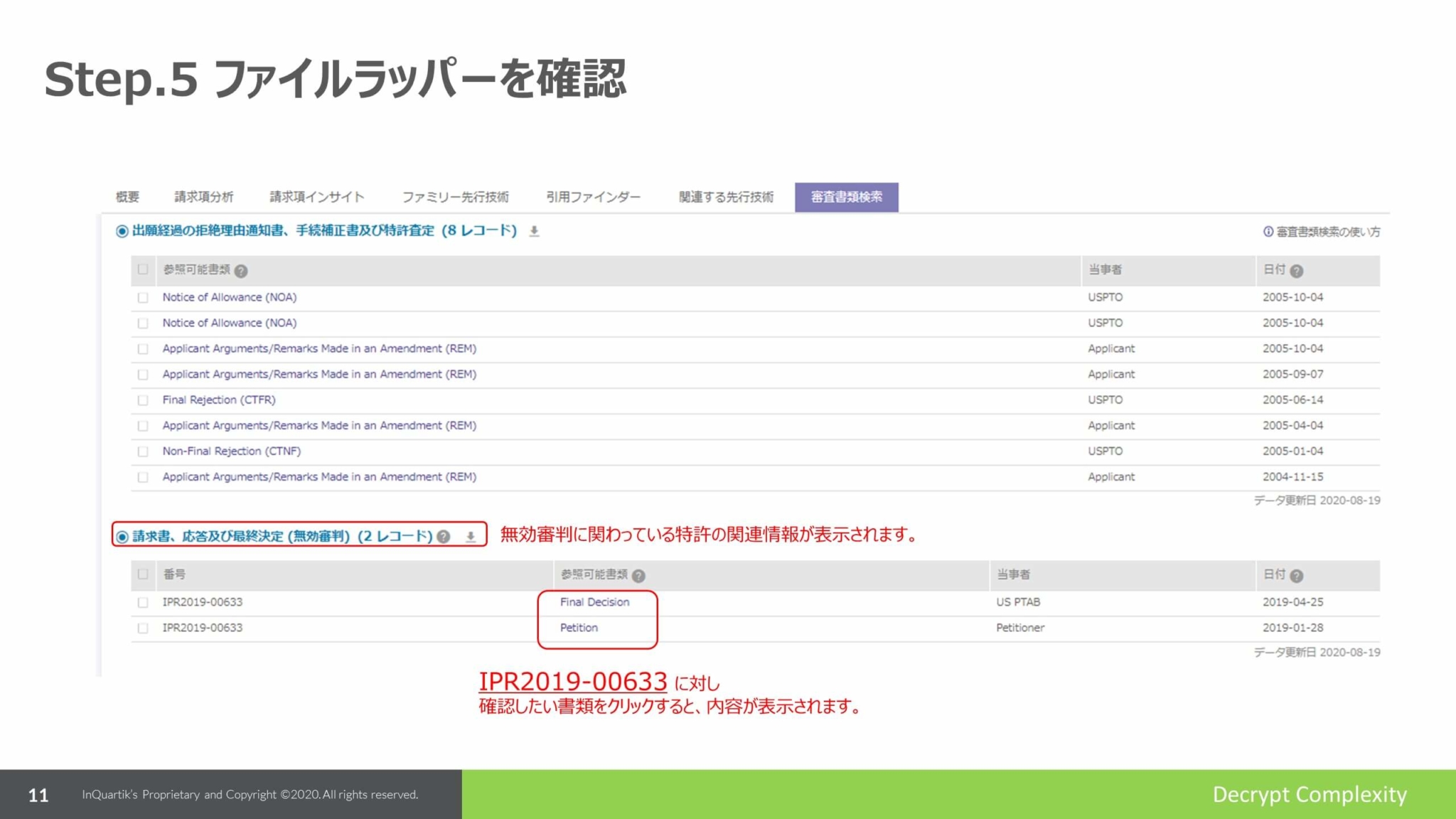Check the REM row dated 2004-11-15

(x=143, y=477)
